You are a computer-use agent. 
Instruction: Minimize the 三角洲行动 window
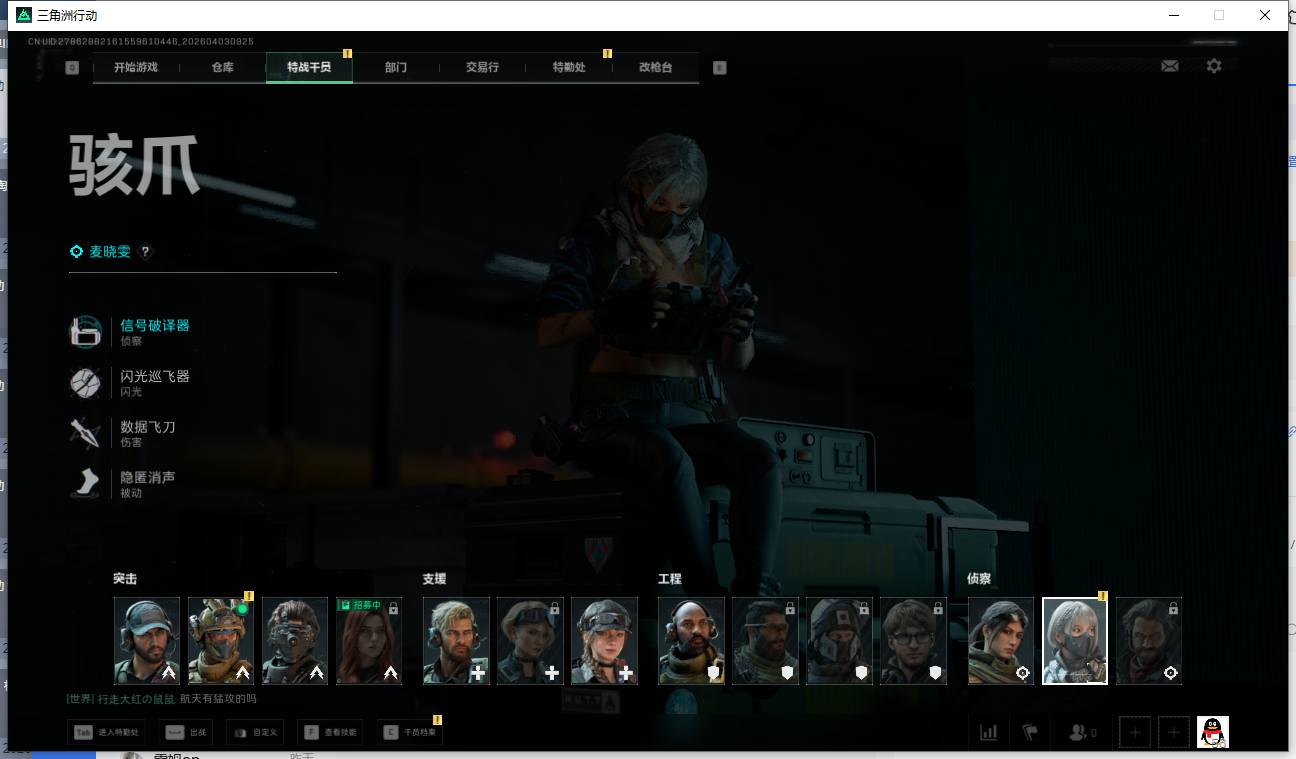click(x=1172, y=15)
